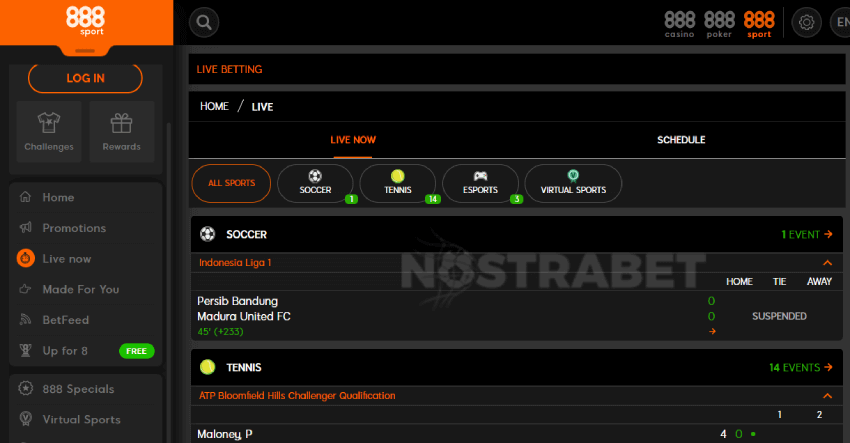Select the LIVE NOW tab
The height and width of the screenshot is (443, 850).
(x=353, y=140)
